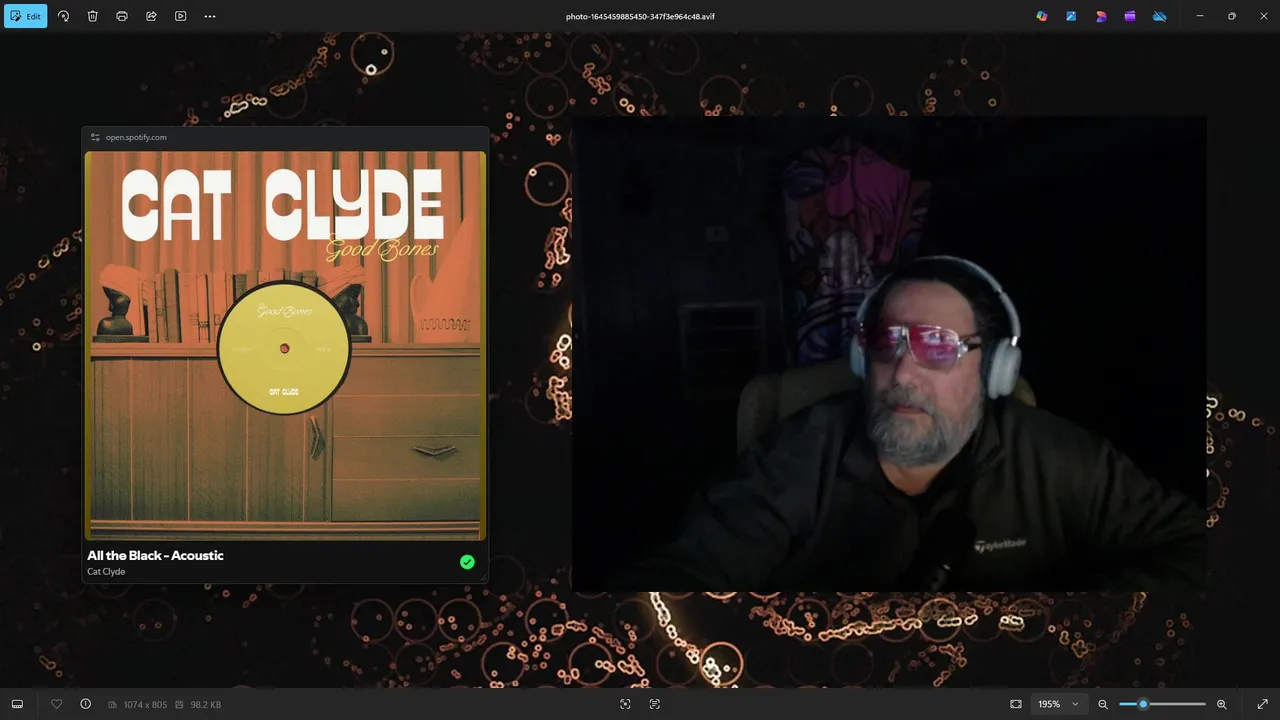Click the Cat Clyde artist name

tap(106, 572)
